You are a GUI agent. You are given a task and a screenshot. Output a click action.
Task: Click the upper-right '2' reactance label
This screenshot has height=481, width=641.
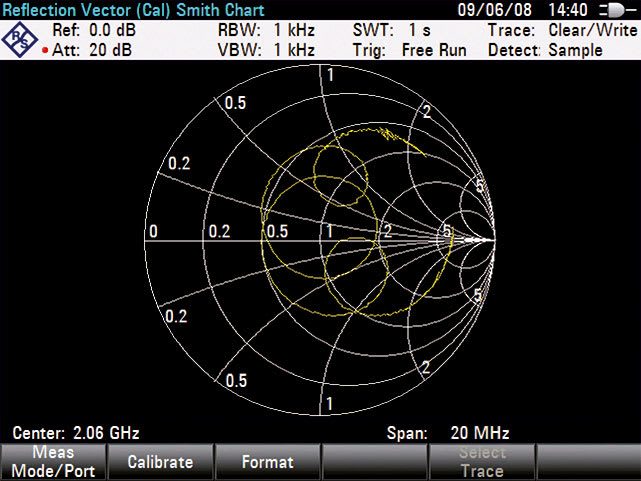(427, 111)
